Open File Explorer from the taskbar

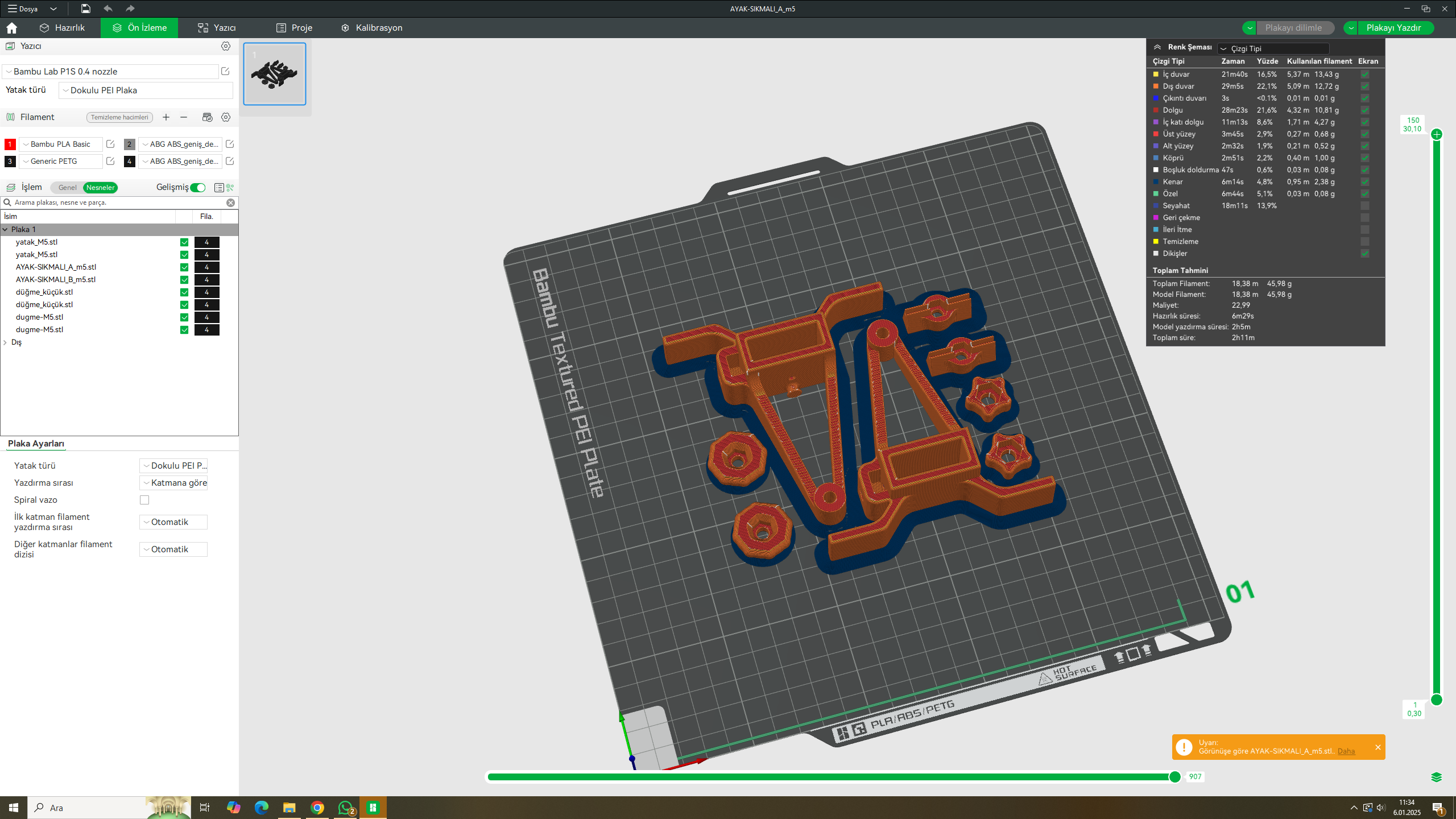289,808
